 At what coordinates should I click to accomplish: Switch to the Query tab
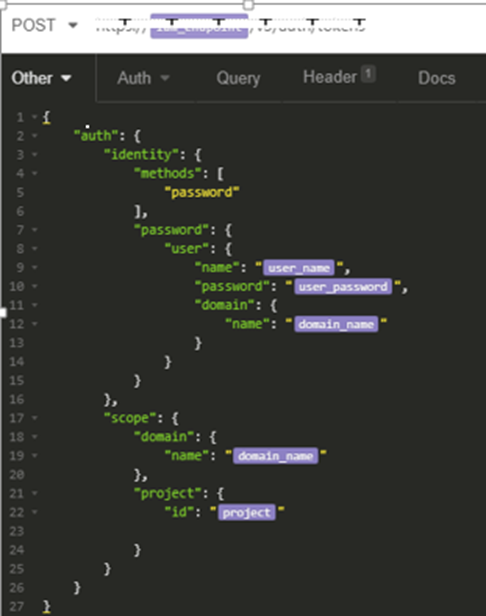(238, 78)
